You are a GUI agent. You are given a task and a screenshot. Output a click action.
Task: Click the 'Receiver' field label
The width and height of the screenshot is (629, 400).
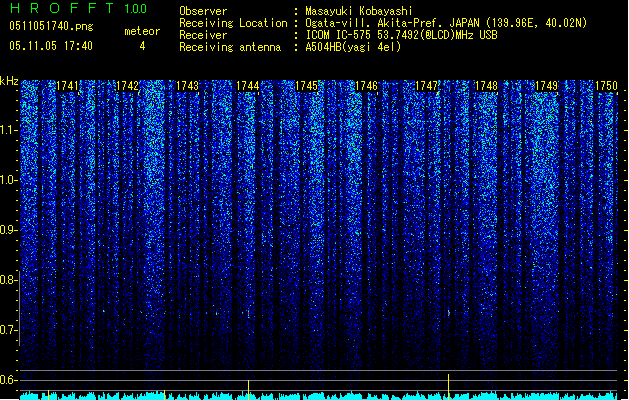tap(203, 35)
